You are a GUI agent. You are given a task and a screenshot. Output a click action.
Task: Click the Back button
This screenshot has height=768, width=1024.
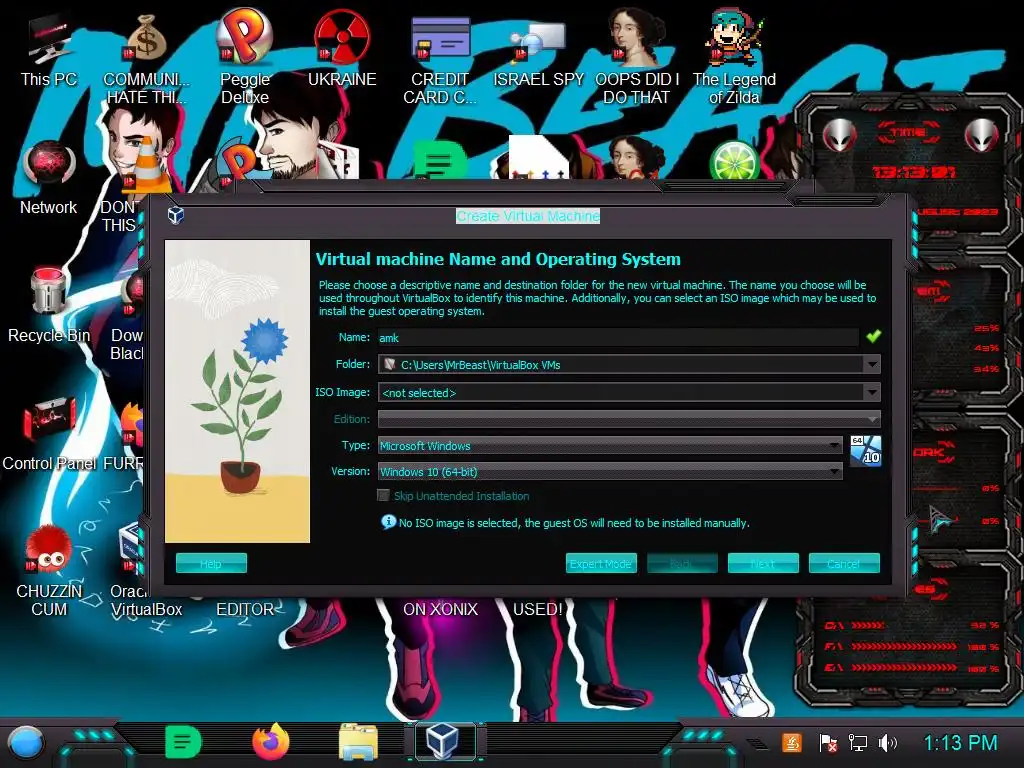pyautogui.click(x=682, y=563)
